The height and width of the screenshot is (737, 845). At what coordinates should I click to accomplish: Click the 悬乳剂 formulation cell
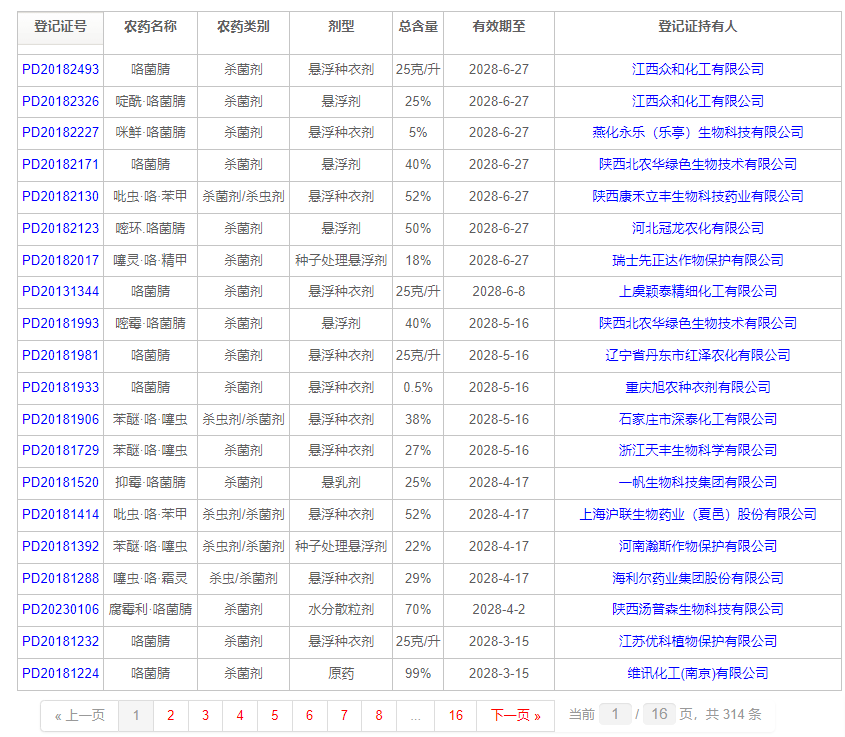click(x=341, y=482)
